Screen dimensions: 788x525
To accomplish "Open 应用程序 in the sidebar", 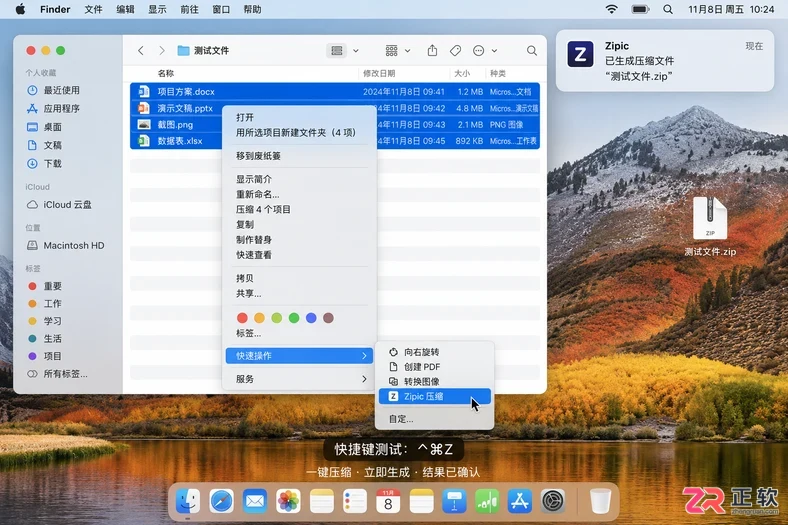I will click(53, 109).
